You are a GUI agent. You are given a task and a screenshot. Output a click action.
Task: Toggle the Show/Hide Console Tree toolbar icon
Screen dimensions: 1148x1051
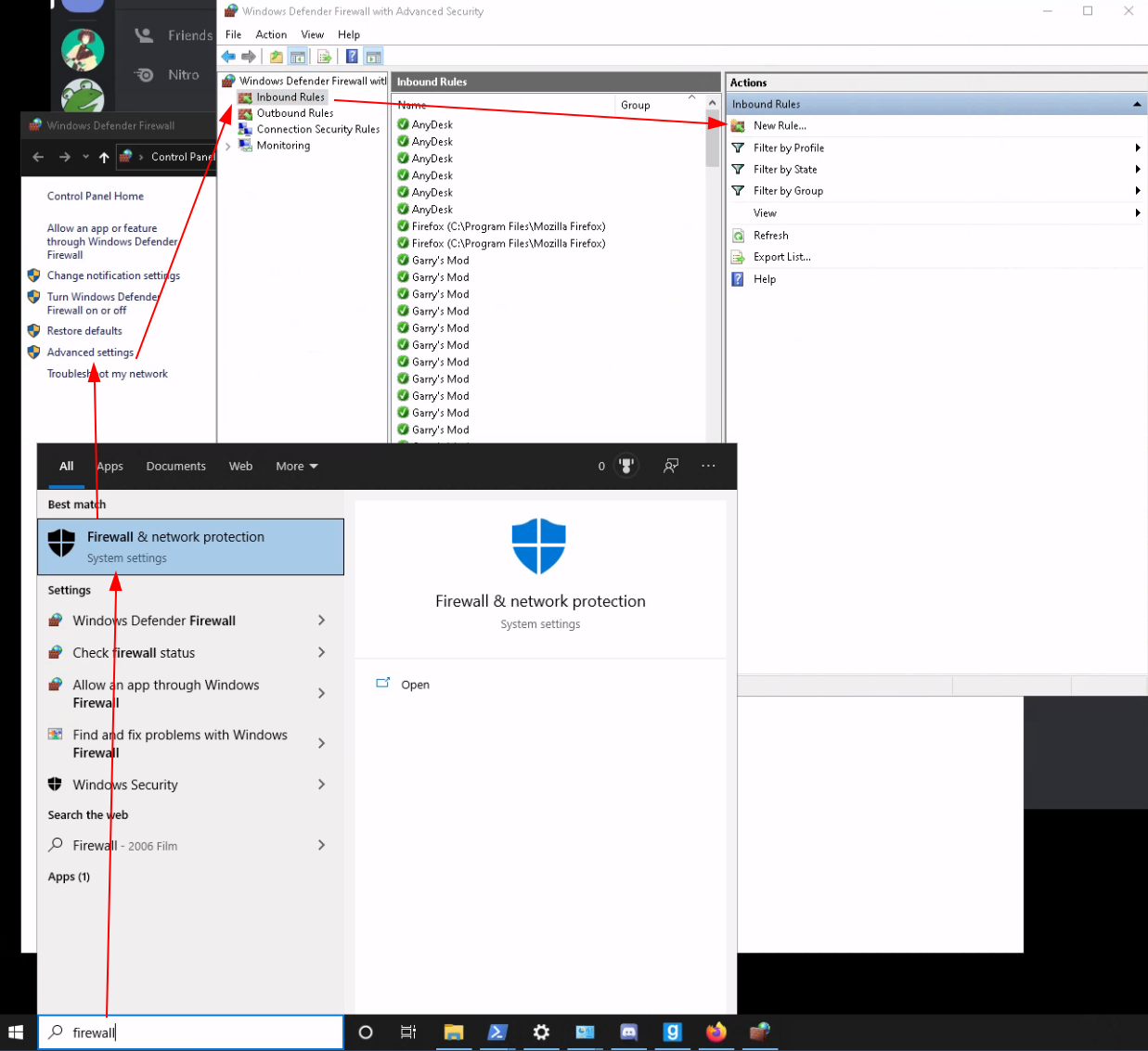click(298, 57)
